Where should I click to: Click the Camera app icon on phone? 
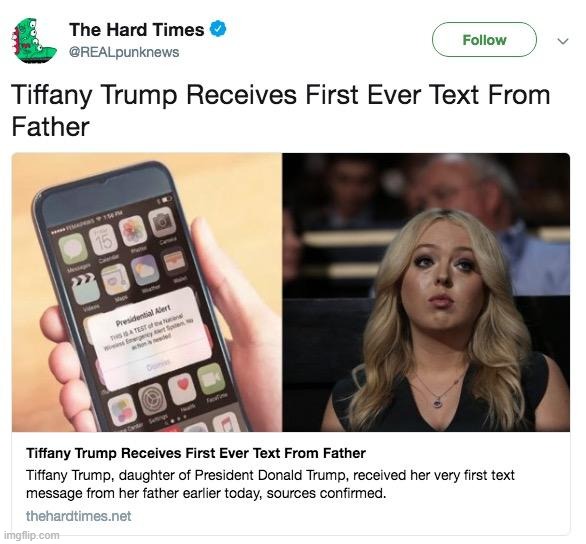coord(162,222)
